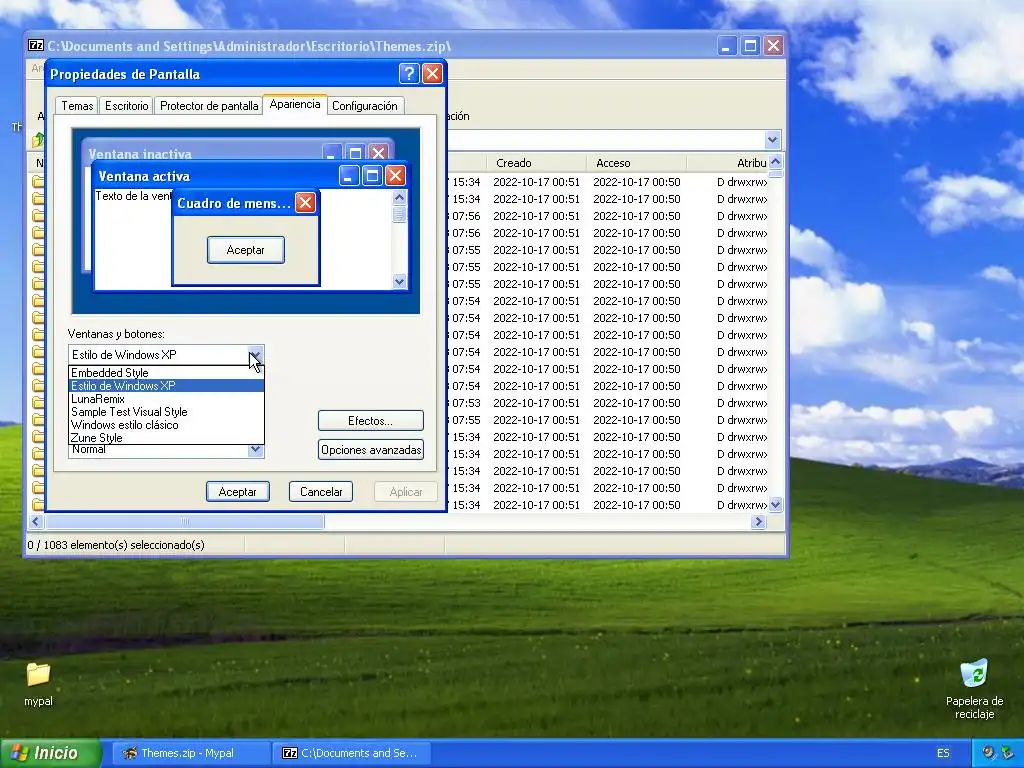Image resolution: width=1024 pixels, height=768 pixels.
Task: Click the Ventana inactiva preview title
Action: 140,154
